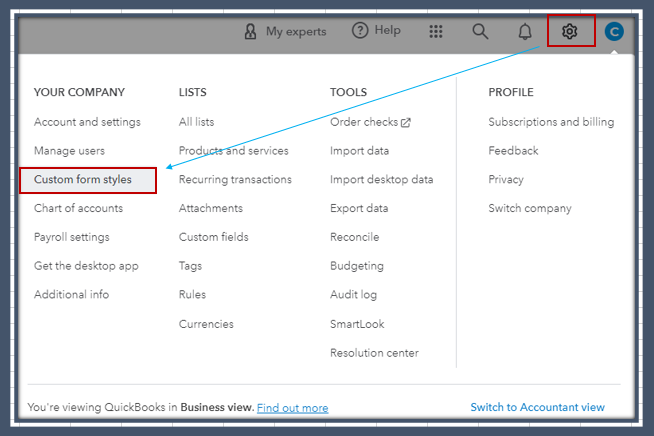Viewport: 654px width, 436px height.
Task: Open Recurring transactions
Action: click(x=235, y=179)
